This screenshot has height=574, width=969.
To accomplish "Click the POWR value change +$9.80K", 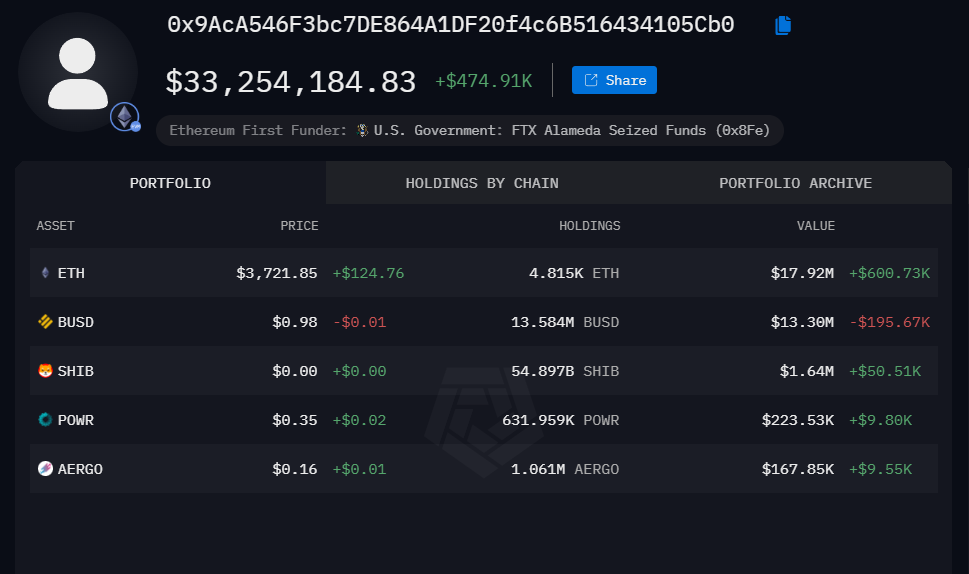I will point(881,420).
